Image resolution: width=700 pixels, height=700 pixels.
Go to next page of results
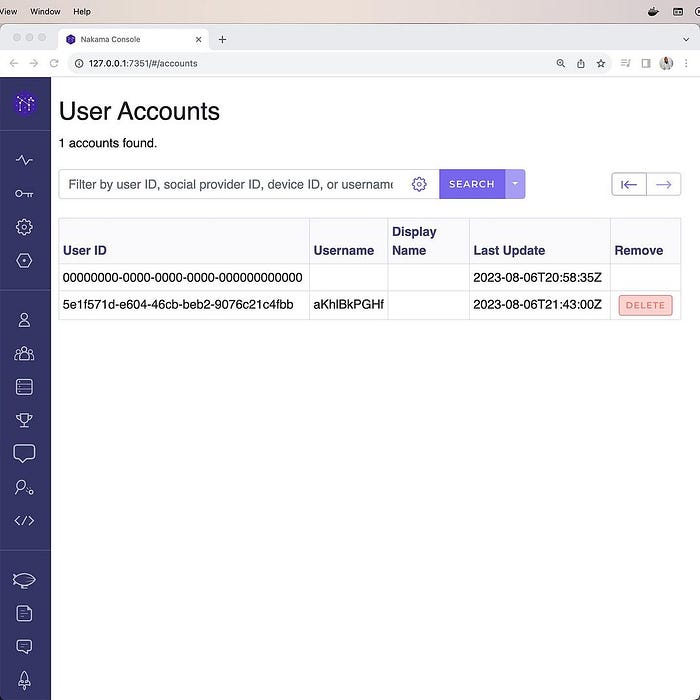click(664, 184)
